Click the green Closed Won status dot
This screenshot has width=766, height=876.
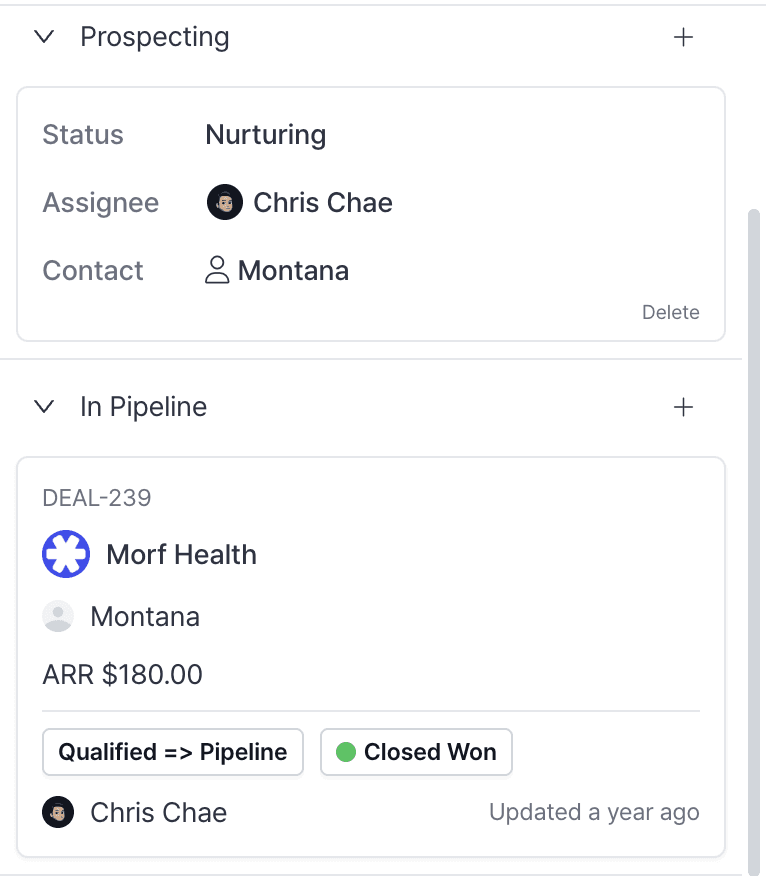tap(346, 752)
